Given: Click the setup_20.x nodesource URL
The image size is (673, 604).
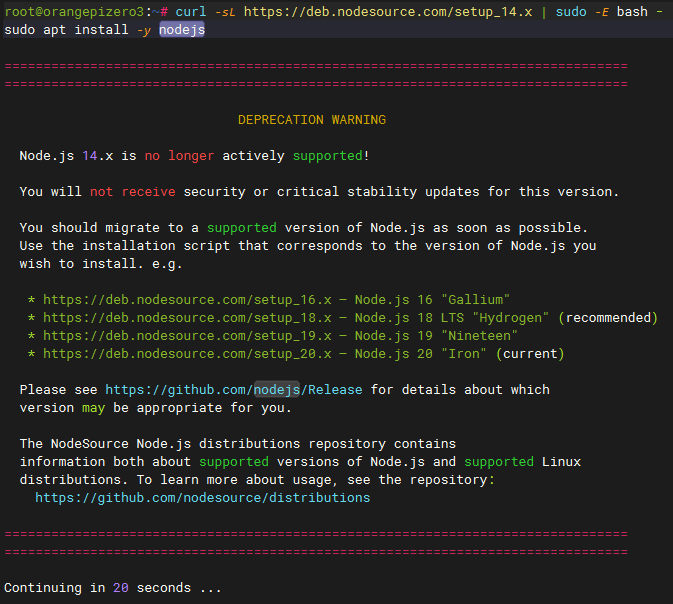Looking at the screenshot, I should pos(187,354).
